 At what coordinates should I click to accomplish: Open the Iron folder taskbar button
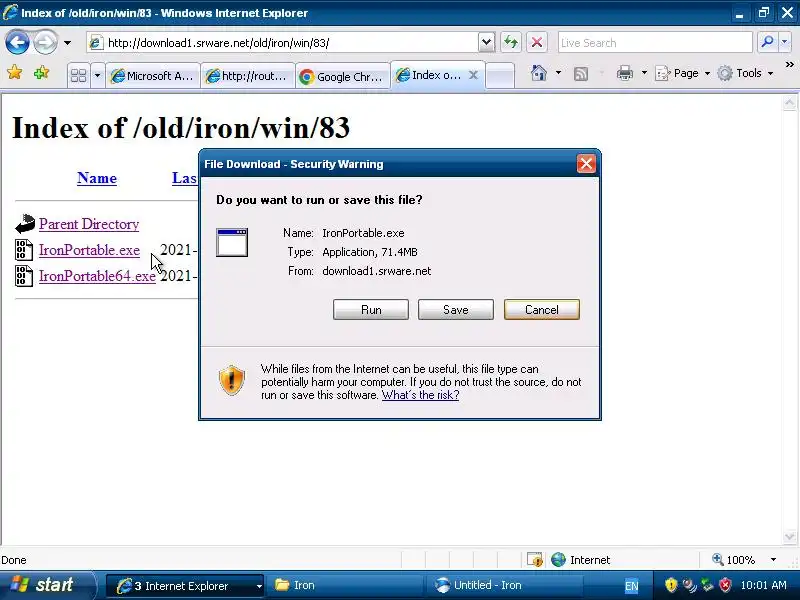click(x=345, y=585)
